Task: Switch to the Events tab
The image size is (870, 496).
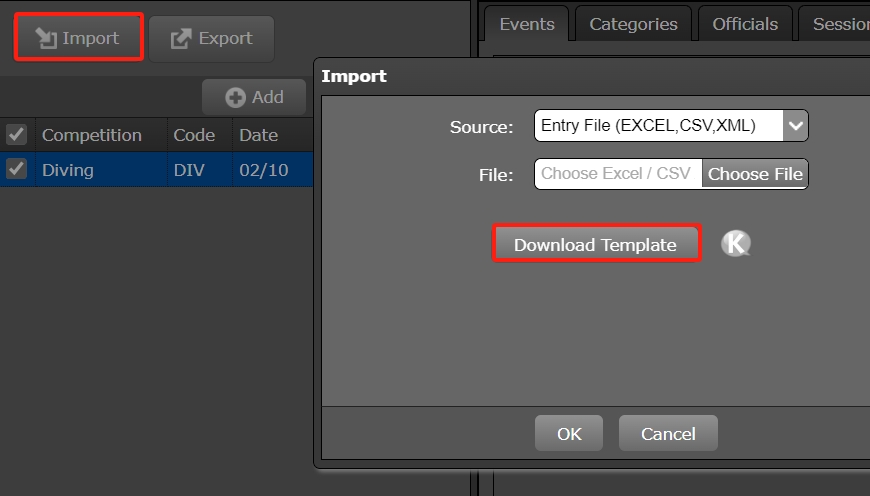Action: click(525, 24)
